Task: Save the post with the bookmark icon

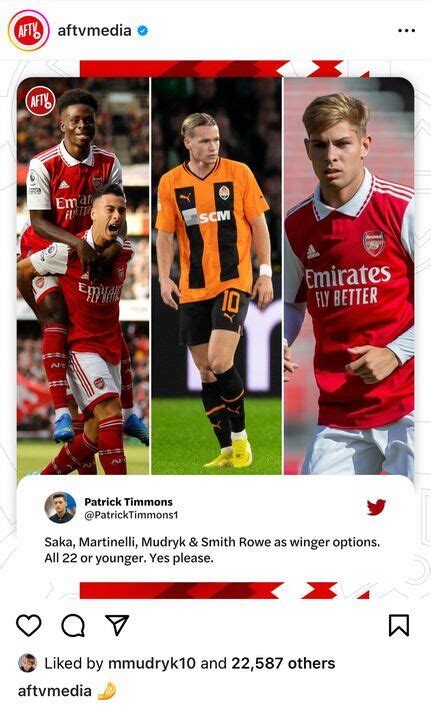Action: (x=399, y=625)
